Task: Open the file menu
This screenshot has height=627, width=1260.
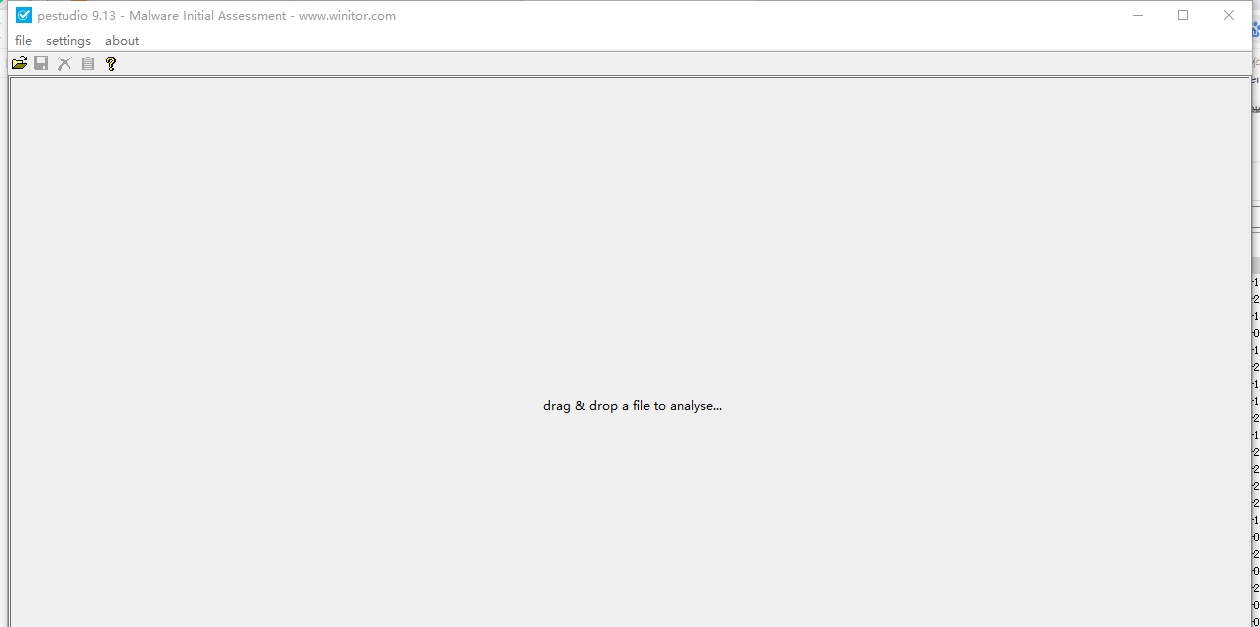Action: coord(23,40)
